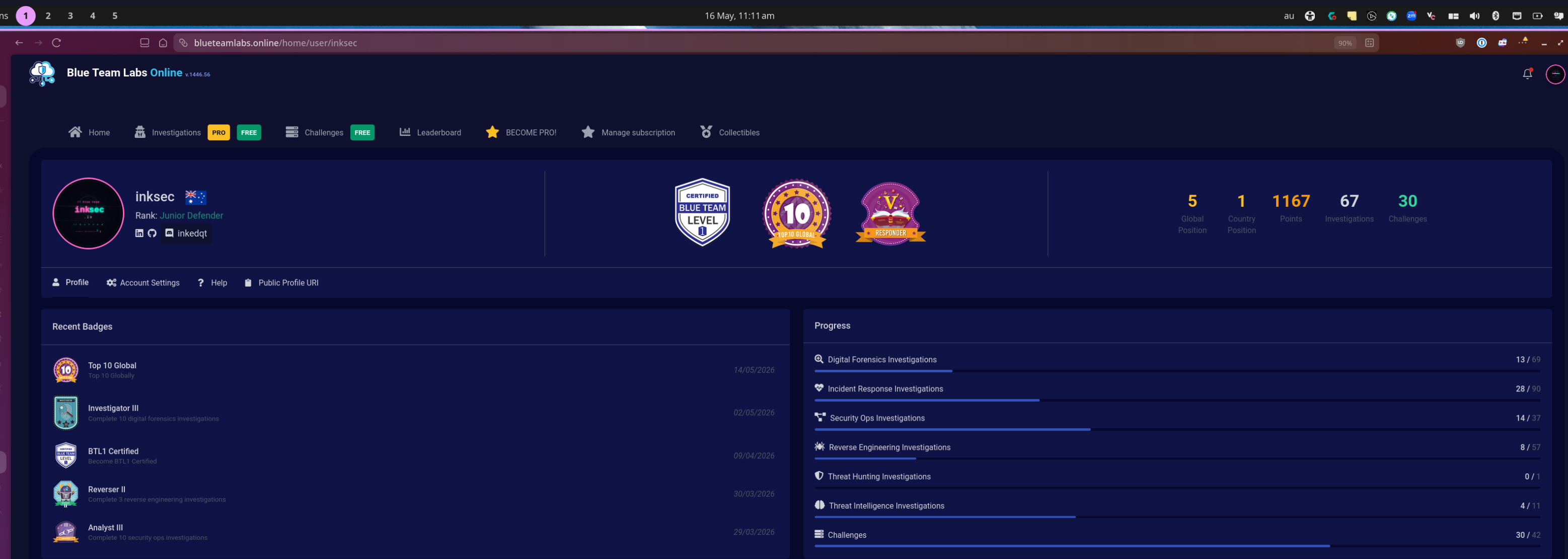Copy the Public Profile URI

[x=281, y=283]
